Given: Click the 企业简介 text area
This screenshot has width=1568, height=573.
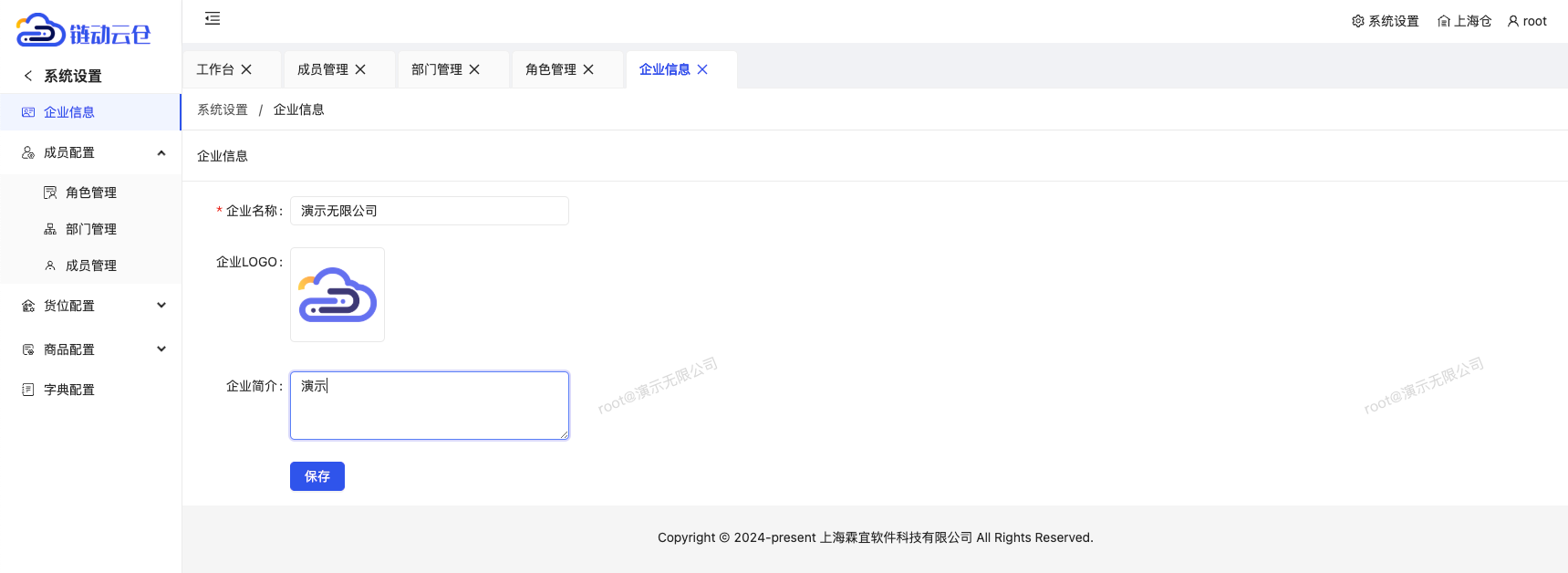Looking at the screenshot, I should point(430,405).
